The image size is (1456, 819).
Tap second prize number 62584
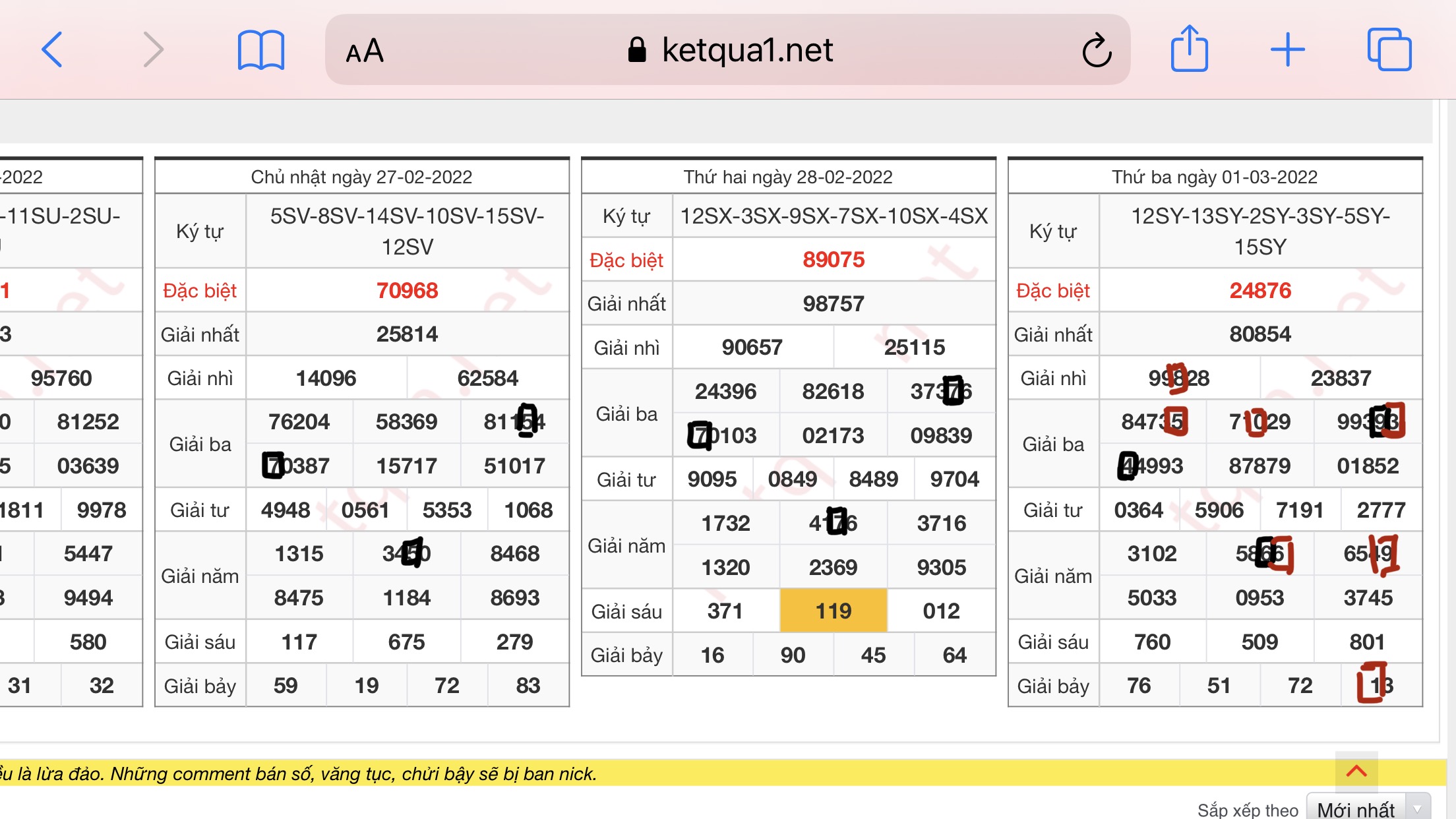tap(488, 378)
